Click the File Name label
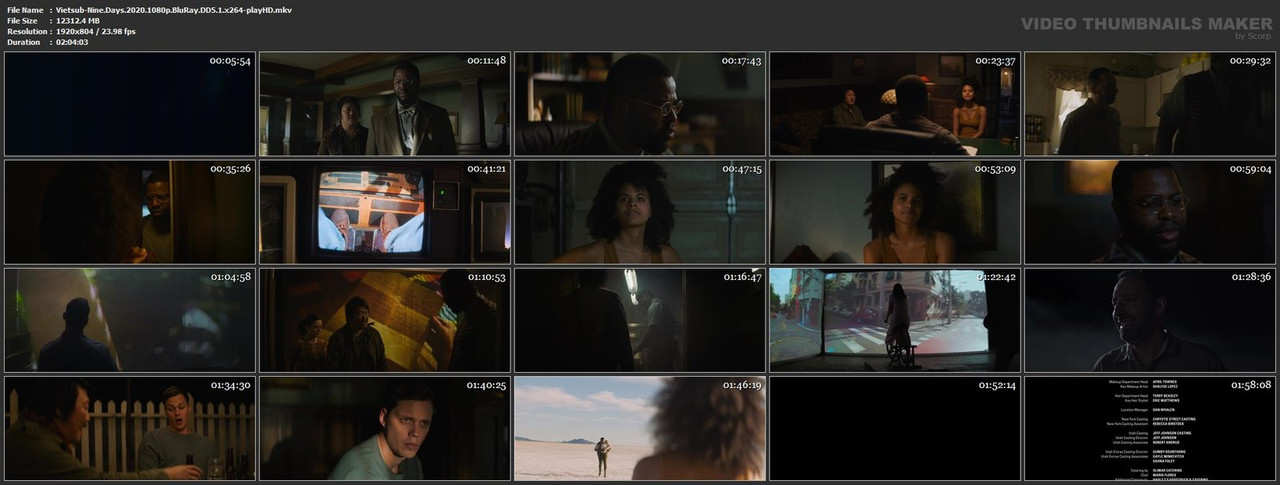This screenshot has height=485, width=1280. (25, 9)
